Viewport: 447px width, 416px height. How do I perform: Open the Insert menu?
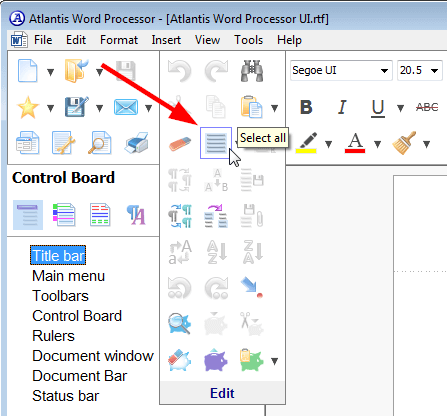[x=166, y=40]
